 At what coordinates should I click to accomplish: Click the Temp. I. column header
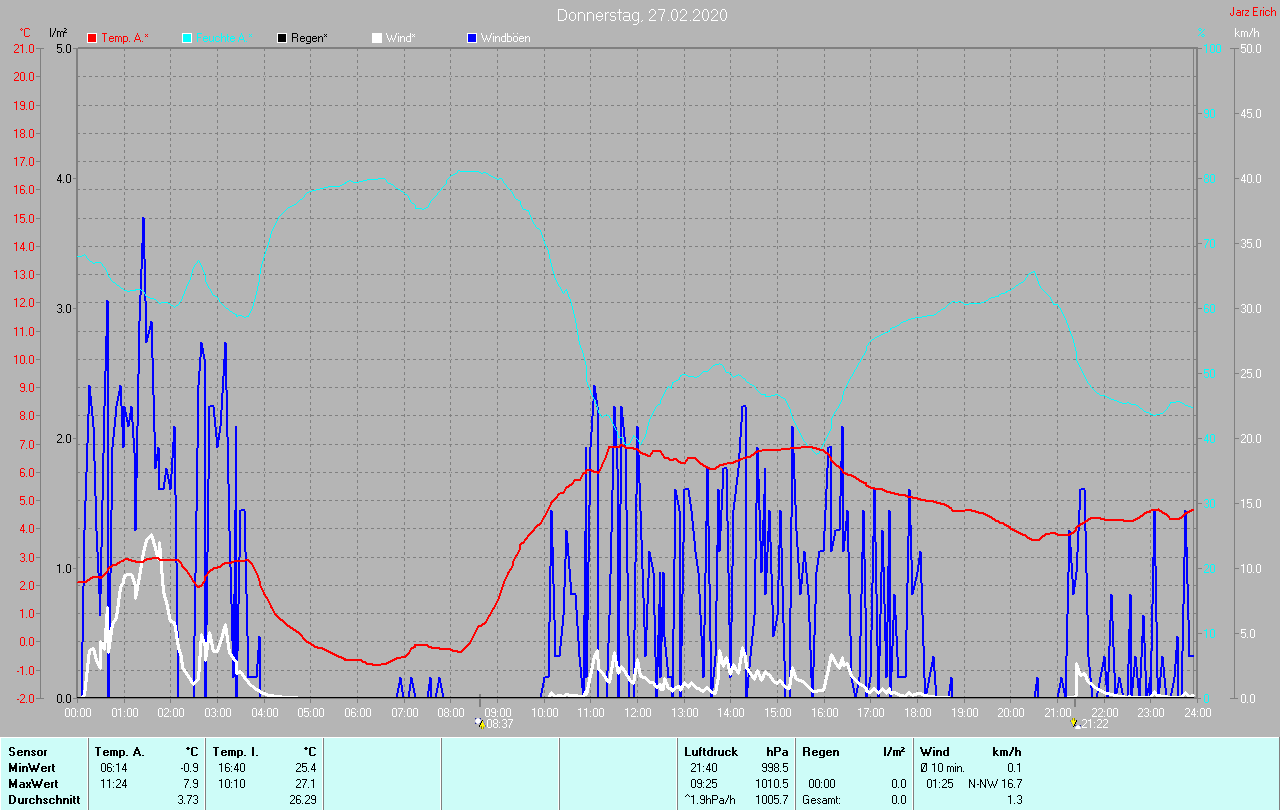234,751
